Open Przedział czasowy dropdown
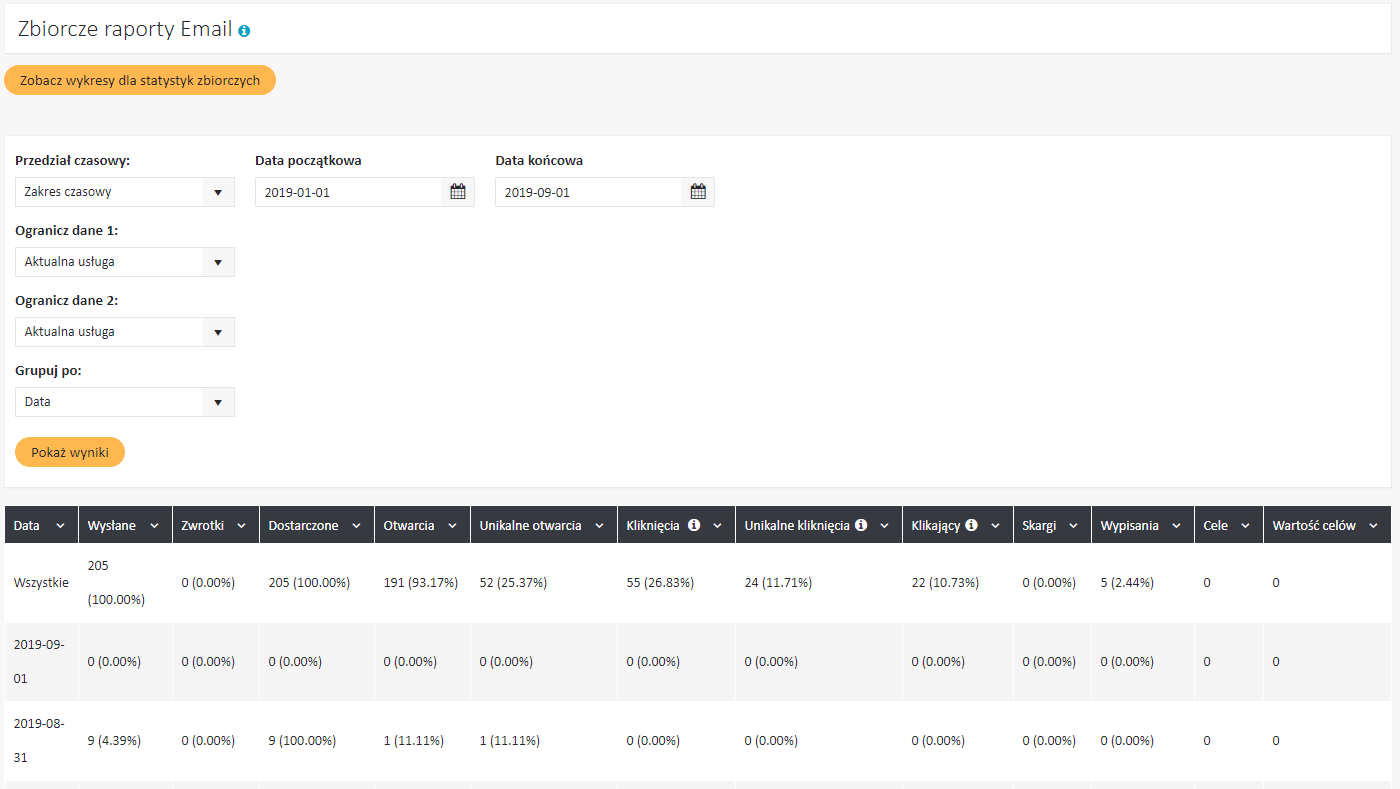 tap(124, 192)
